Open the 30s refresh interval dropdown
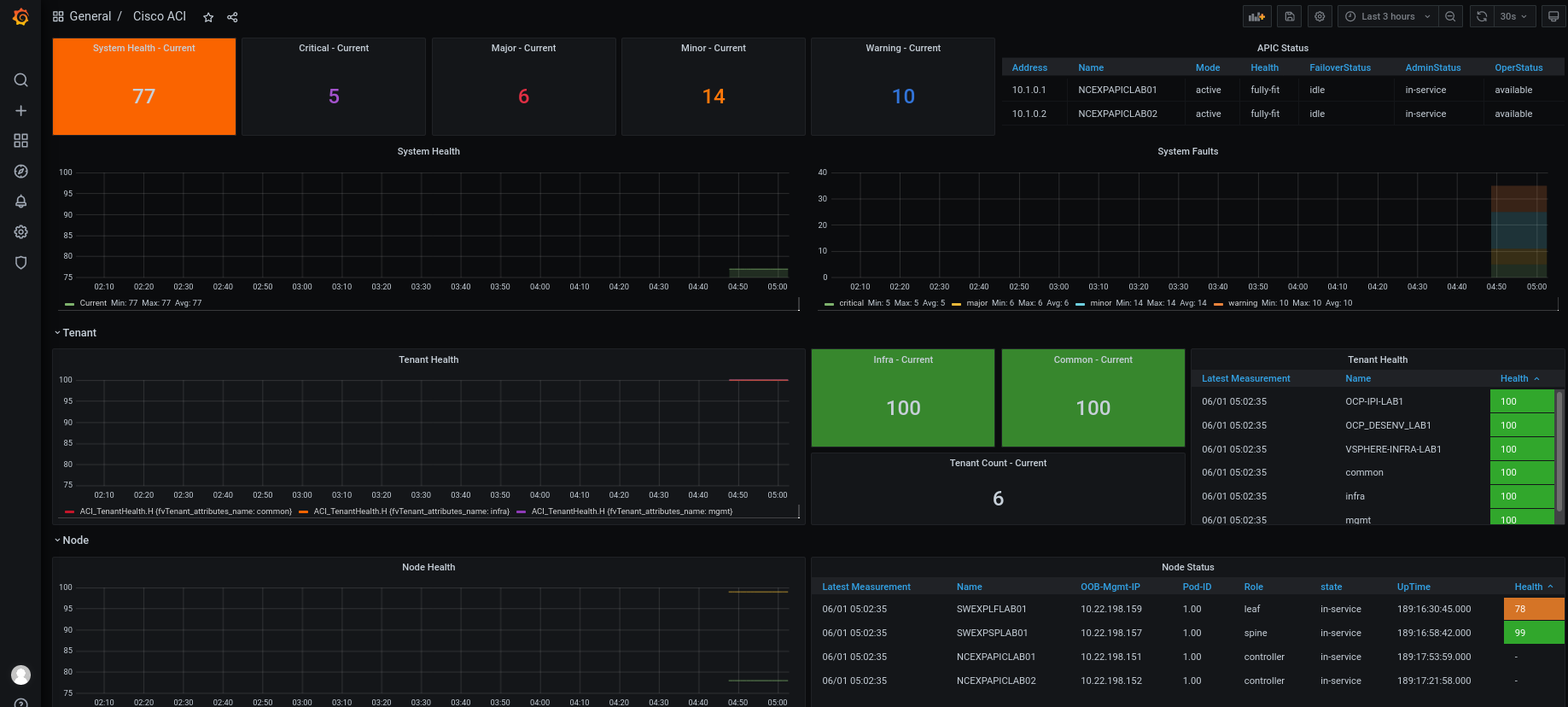This screenshot has width=1568, height=707. click(x=1514, y=16)
